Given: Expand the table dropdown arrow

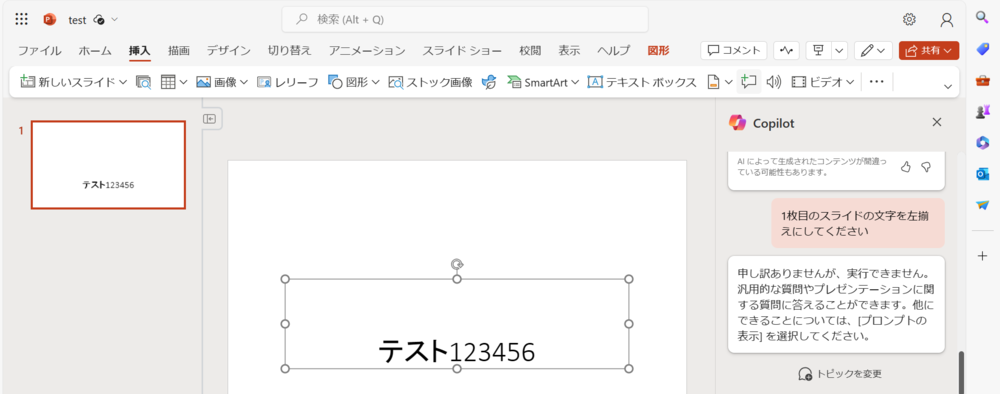Looking at the screenshot, I should pos(183,82).
